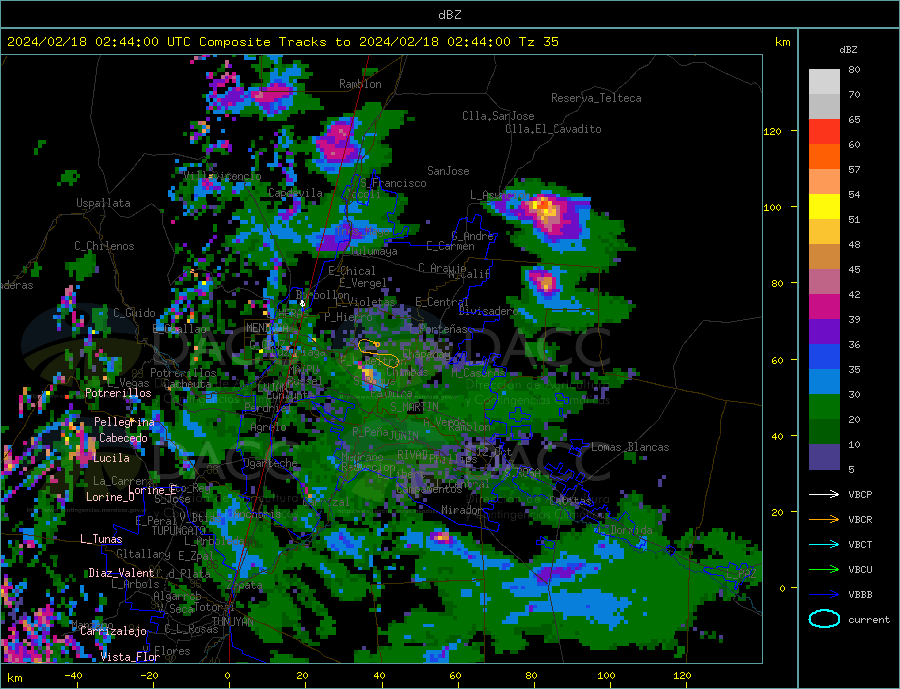900x689 pixels.
Task: Click the TUPUNGATO city label
Action: (179, 531)
